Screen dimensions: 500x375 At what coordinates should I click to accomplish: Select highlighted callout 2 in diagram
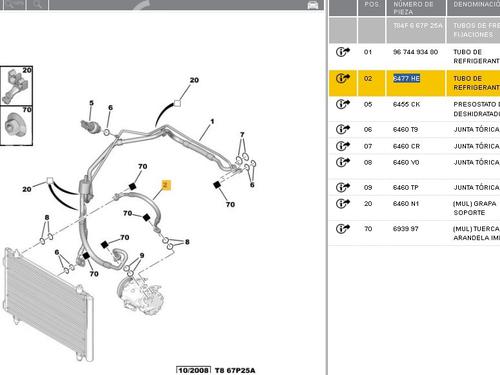[166, 185]
